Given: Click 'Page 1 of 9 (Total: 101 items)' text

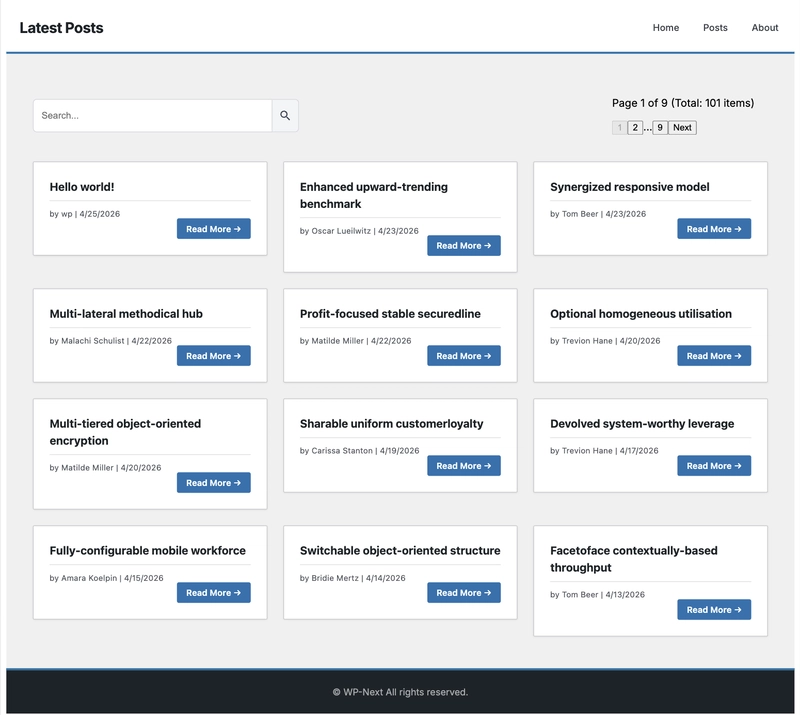Looking at the screenshot, I should [x=683, y=103].
